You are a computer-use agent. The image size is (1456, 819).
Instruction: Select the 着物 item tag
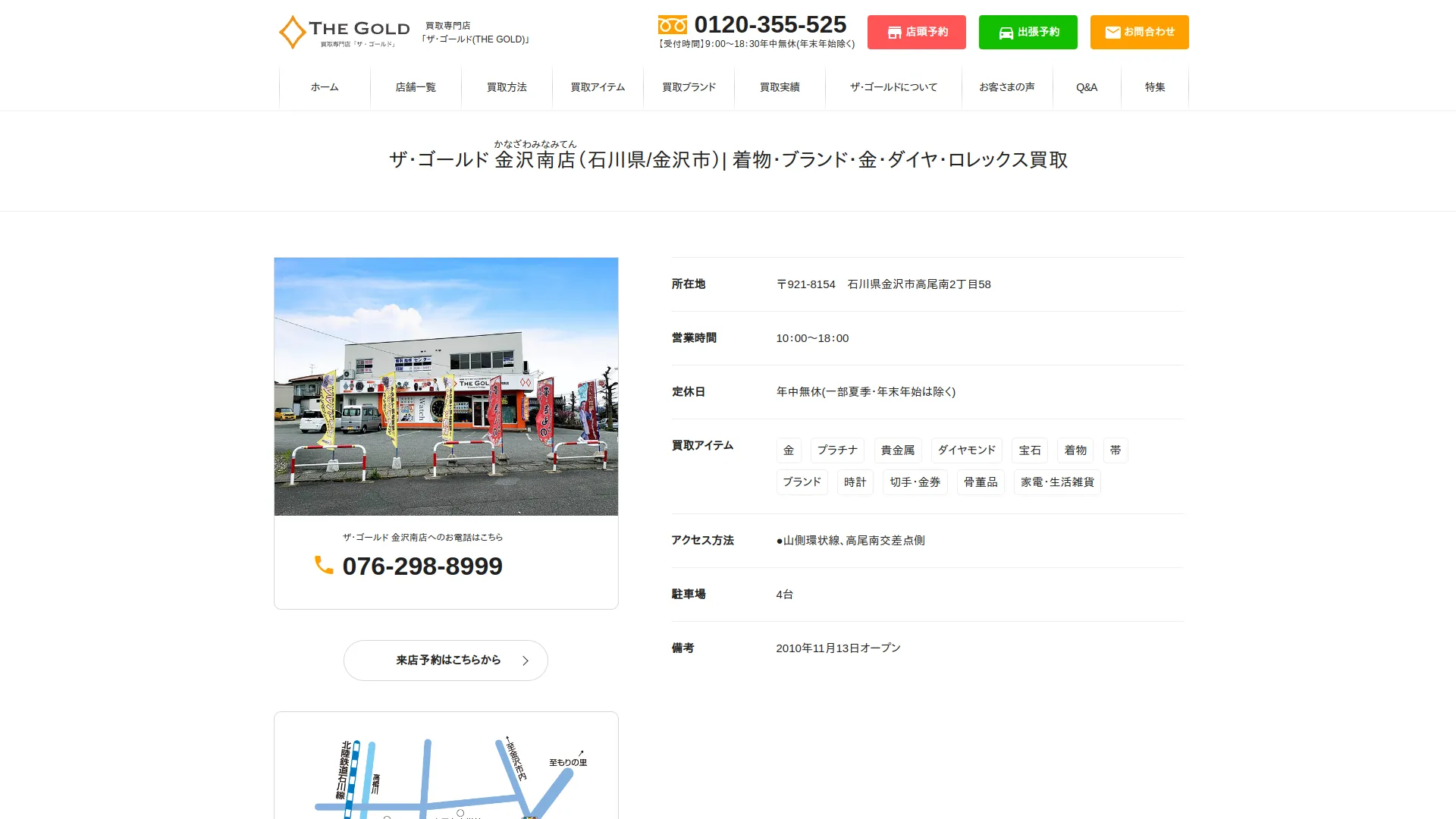[1075, 450]
